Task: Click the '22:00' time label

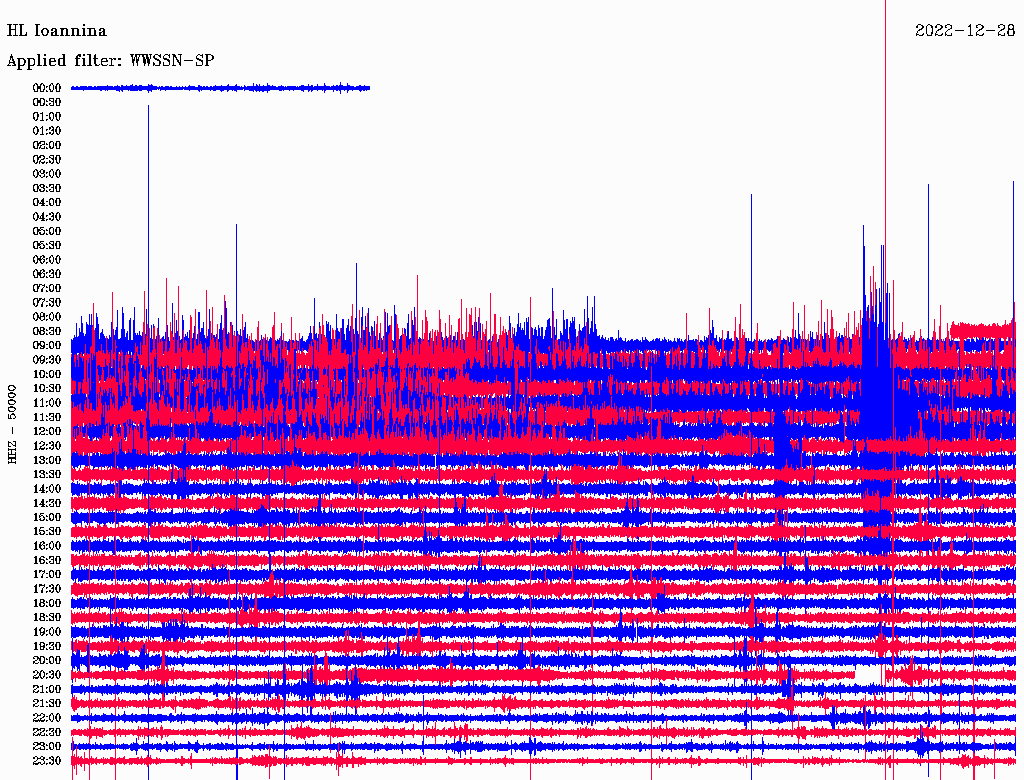Action: (x=47, y=718)
